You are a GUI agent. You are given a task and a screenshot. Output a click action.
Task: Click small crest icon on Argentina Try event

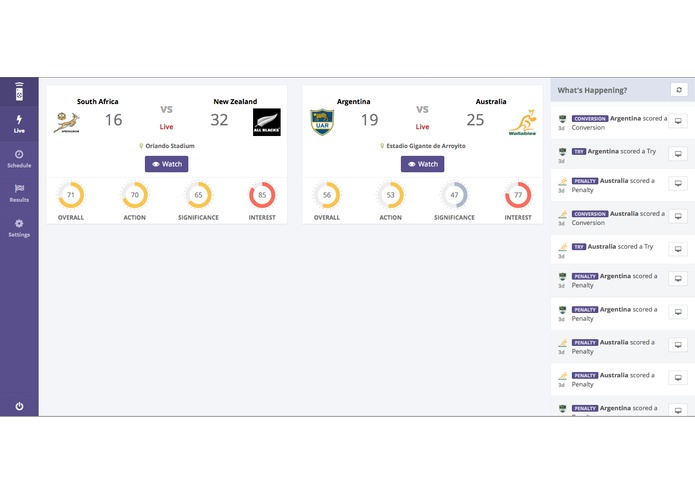[562, 152]
